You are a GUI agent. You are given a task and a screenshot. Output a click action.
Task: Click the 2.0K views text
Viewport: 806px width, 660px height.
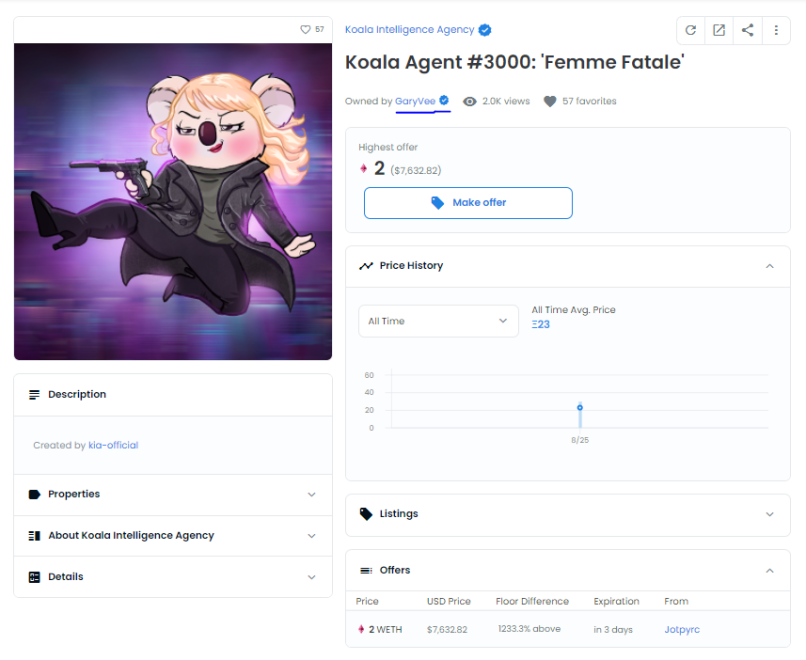coord(506,101)
